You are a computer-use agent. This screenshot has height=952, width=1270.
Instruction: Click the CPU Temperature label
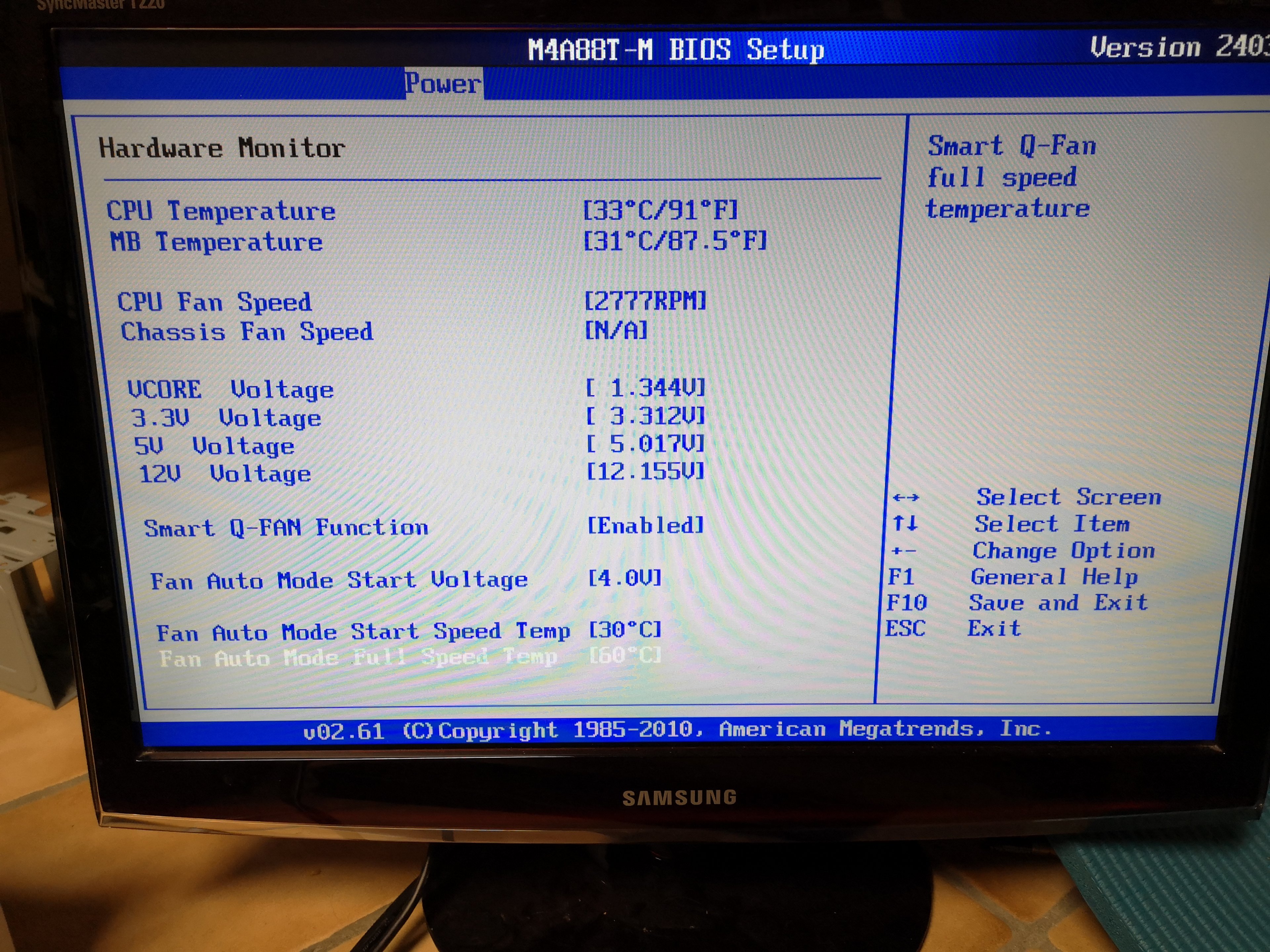[x=221, y=211]
